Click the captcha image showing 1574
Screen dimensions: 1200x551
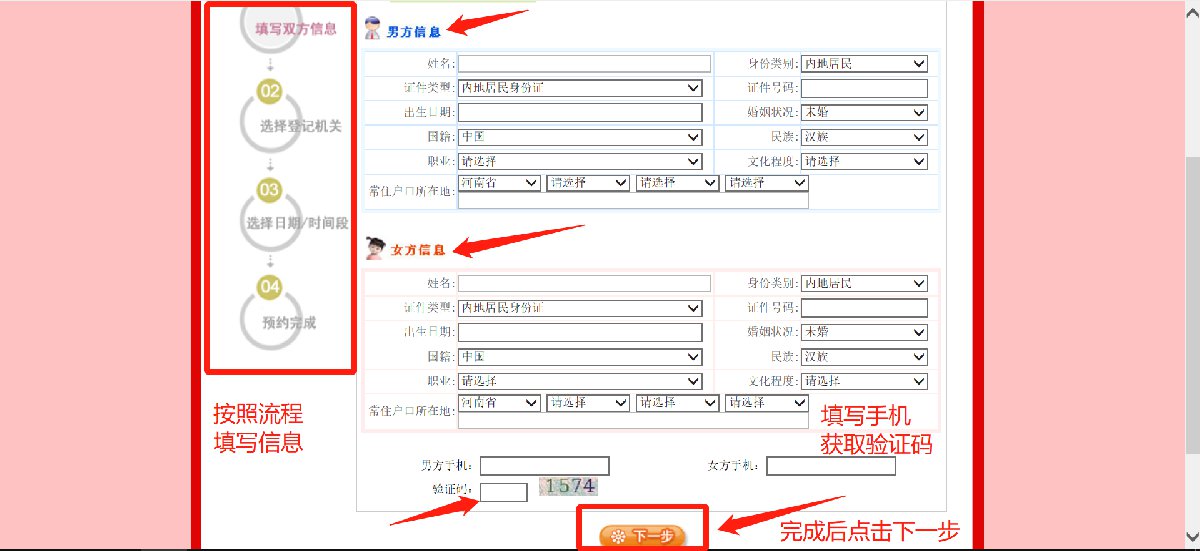point(568,487)
